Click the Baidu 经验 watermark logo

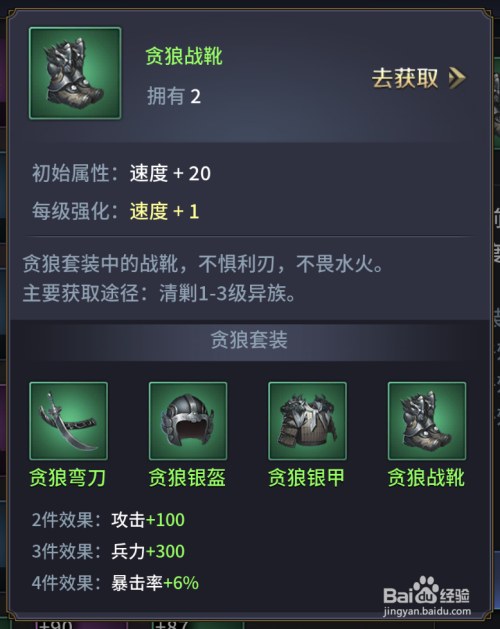click(x=427, y=596)
